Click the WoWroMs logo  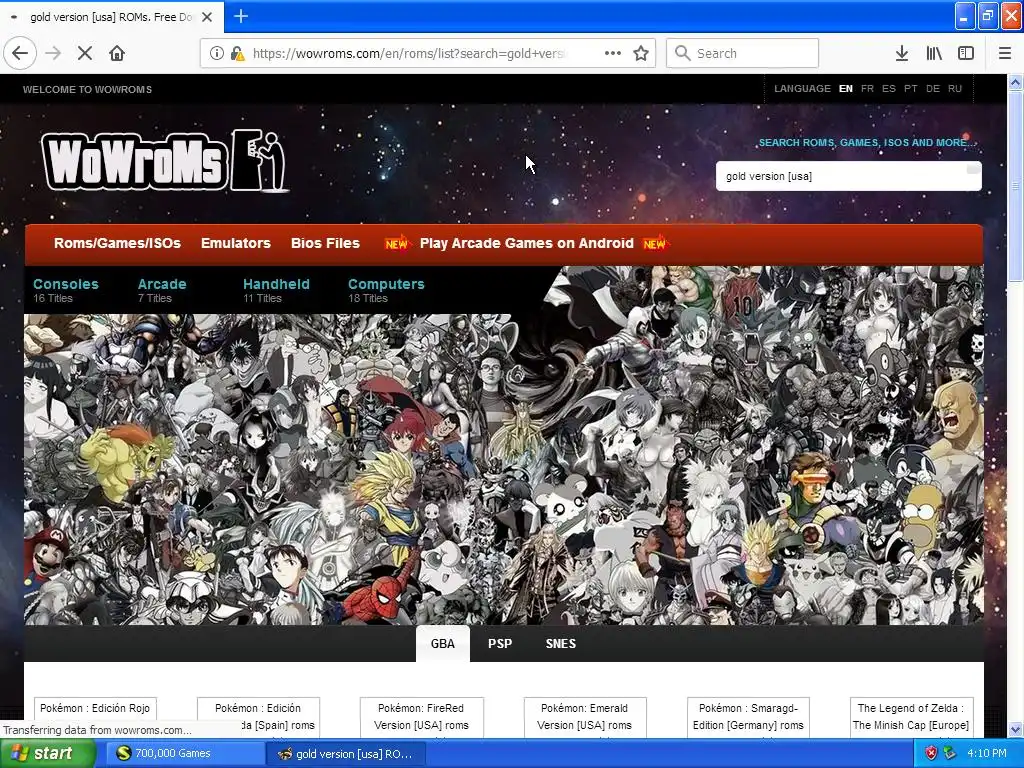click(x=165, y=161)
